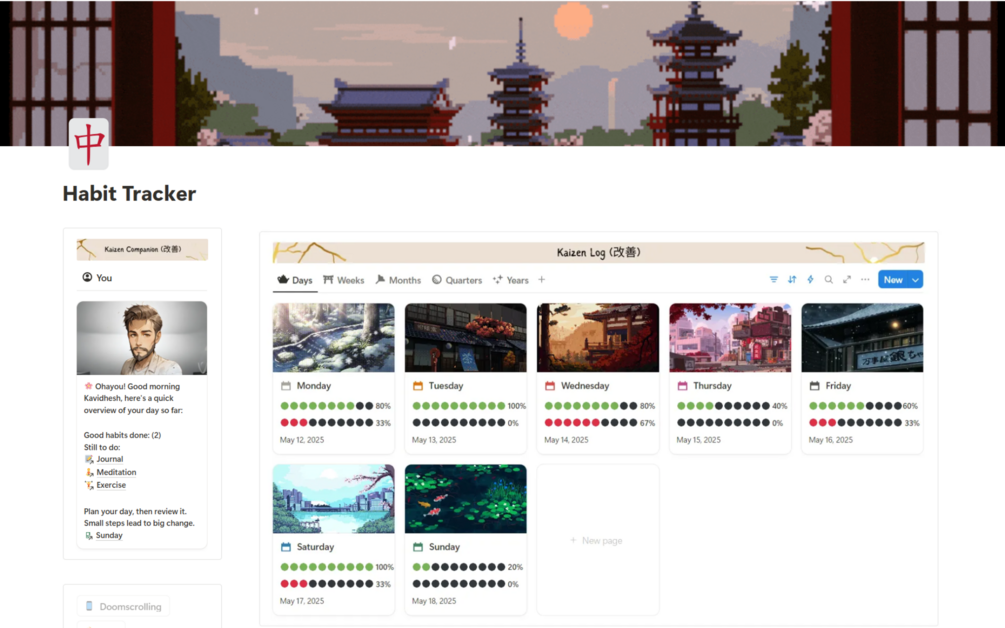Click the sort arrows icon in the toolbar
The height and width of the screenshot is (628, 1005).
tap(792, 279)
